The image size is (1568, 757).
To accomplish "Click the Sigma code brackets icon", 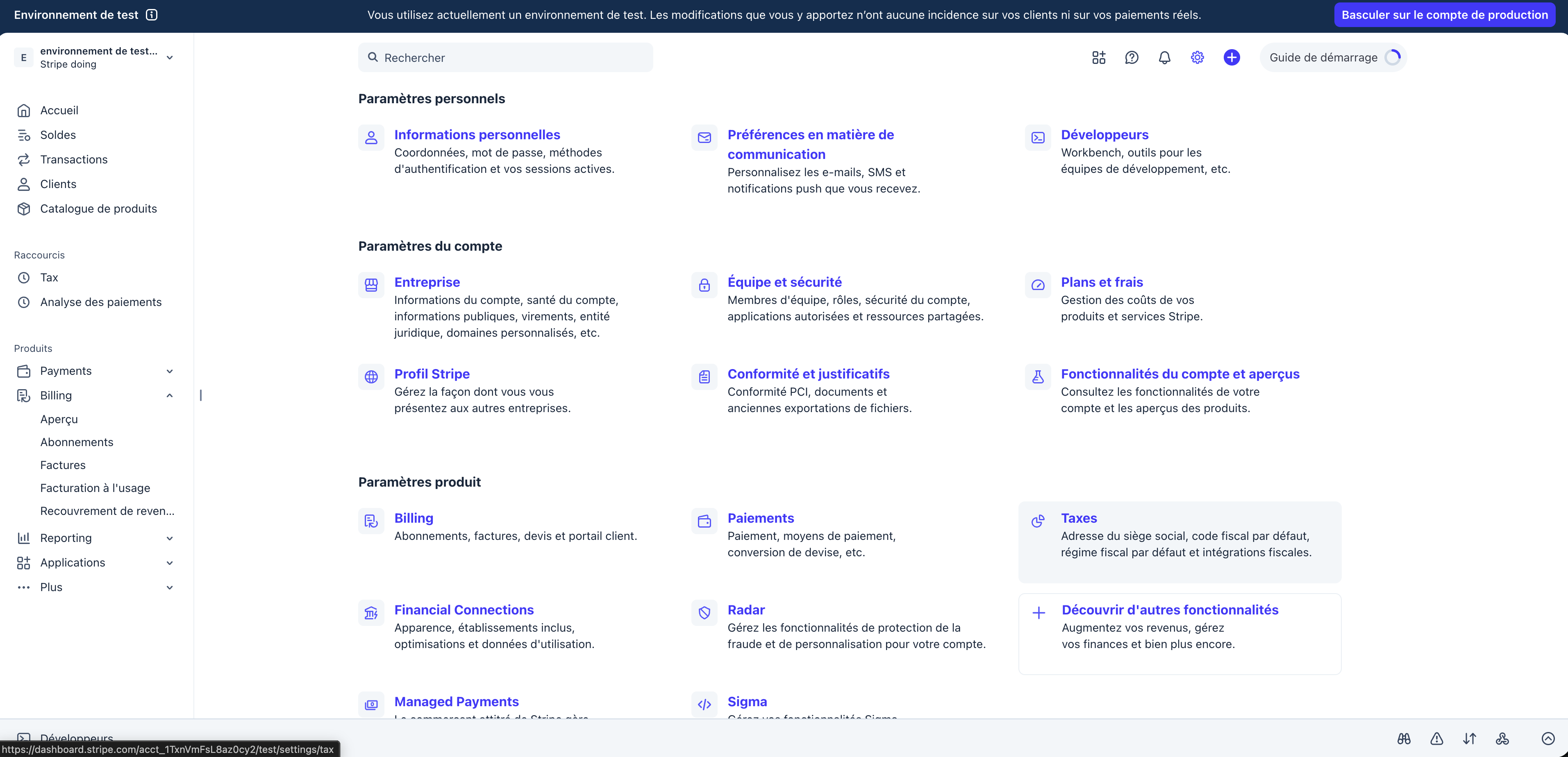I will (x=704, y=705).
